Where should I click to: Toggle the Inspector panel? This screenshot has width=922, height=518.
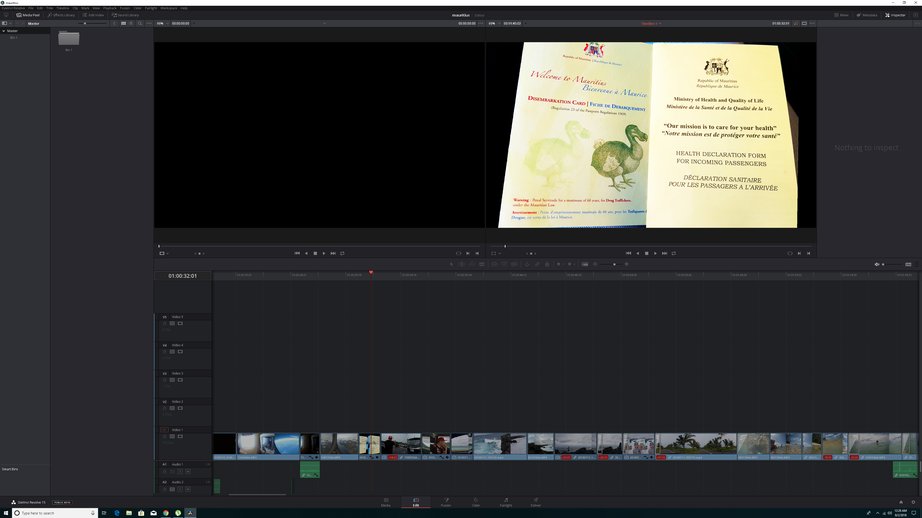tap(896, 15)
